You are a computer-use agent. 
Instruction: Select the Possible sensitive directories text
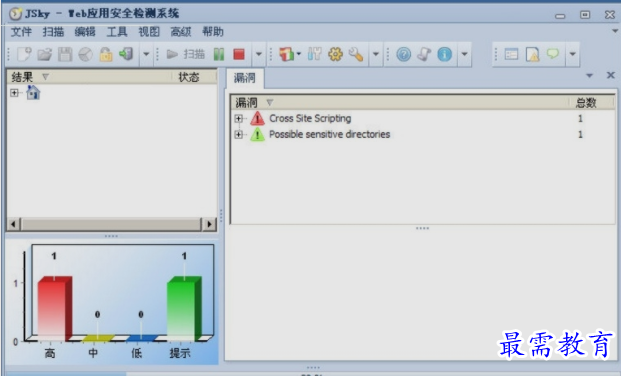coord(330,134)
